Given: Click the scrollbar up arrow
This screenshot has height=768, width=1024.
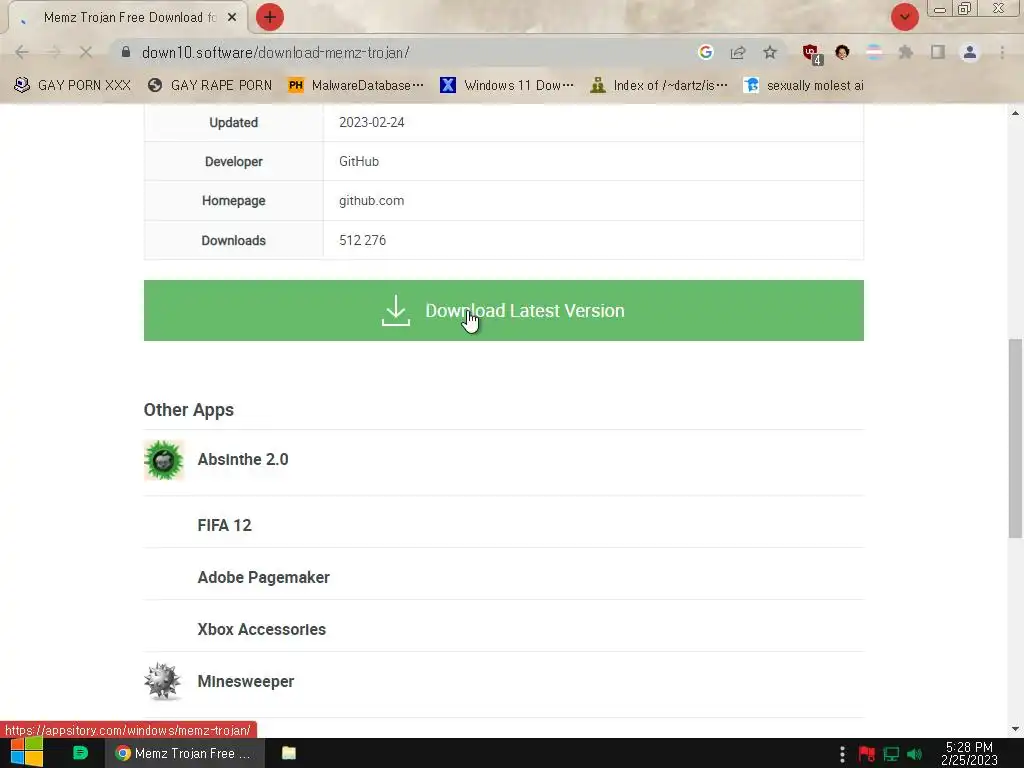Looking at the screenshot, I should pos(1015,113).
